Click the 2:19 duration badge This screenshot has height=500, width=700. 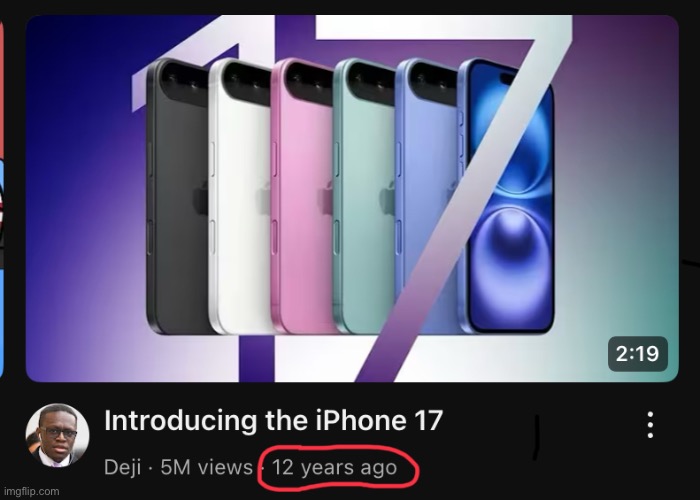pos(638,354)
